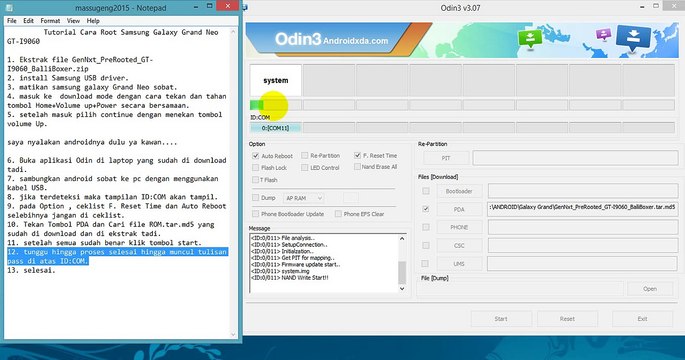Enable the T Flash option
Image resolution: width=685 pixels, height=360 pixels.
(256, 180)
